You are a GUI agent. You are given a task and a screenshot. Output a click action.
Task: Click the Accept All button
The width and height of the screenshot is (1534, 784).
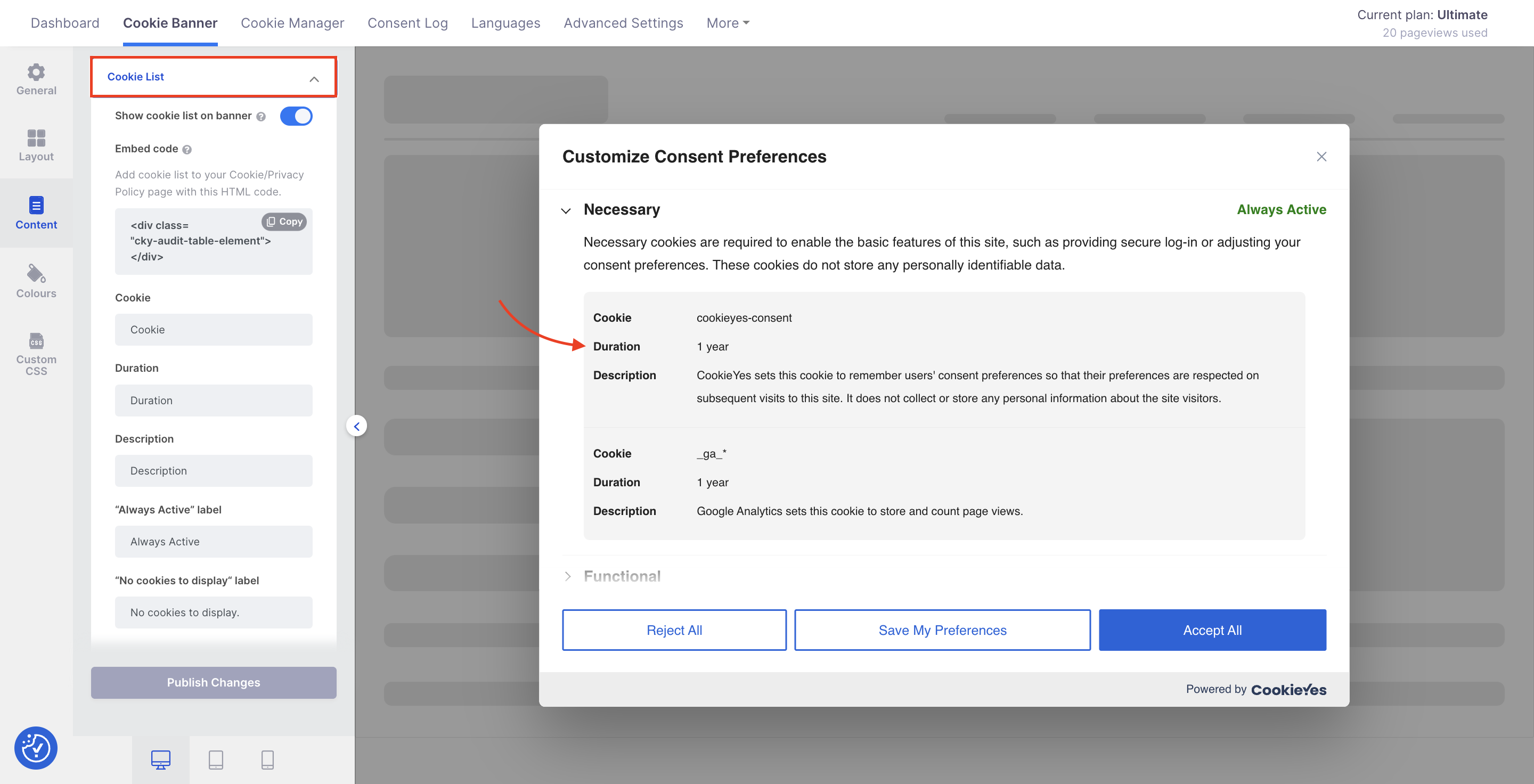(1212, 630)
